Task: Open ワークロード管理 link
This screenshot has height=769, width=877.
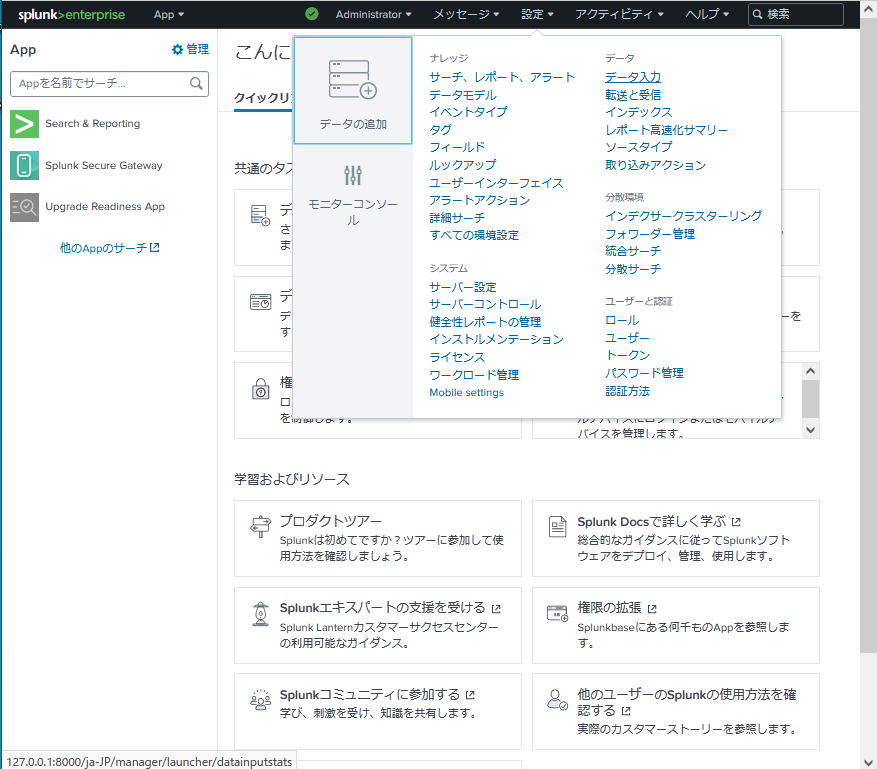Action: 474,375
